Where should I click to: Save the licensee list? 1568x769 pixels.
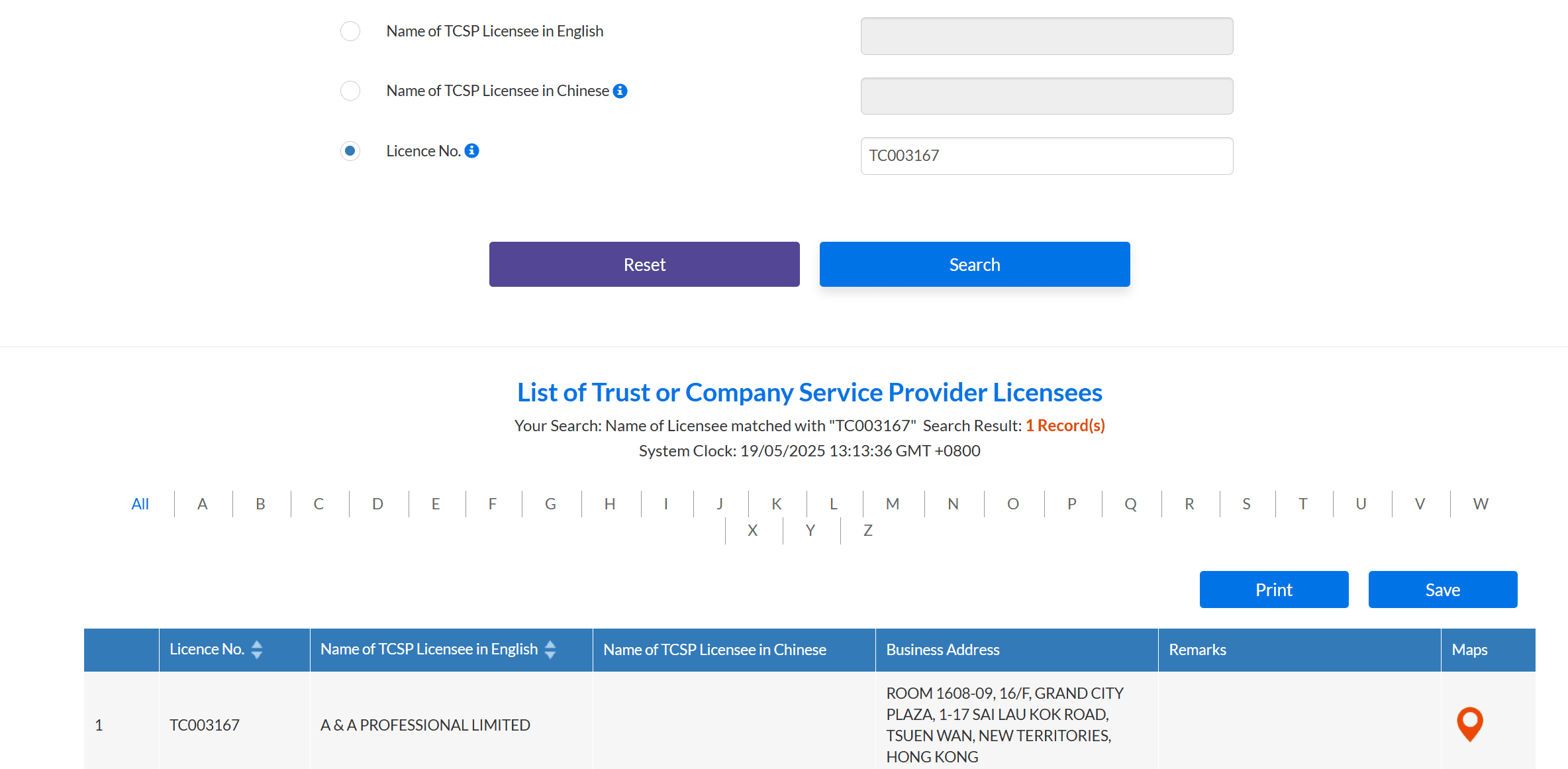pyautogui.click(x=1443, y=590)
